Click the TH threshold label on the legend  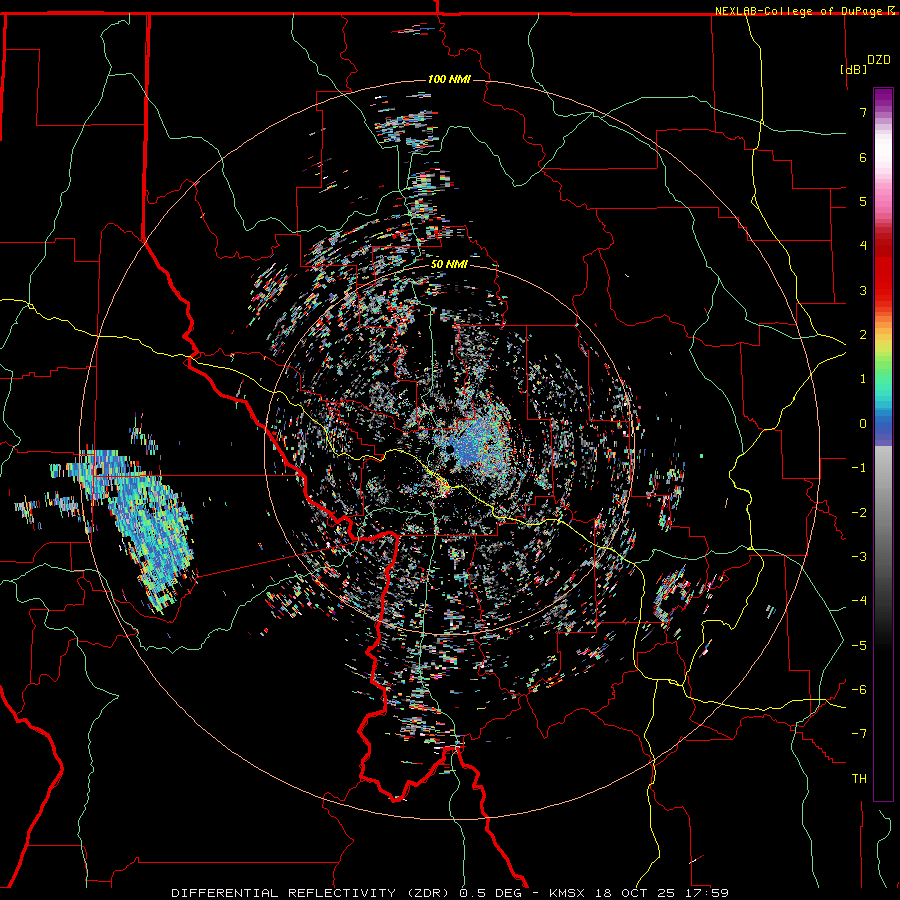point(859,779)
